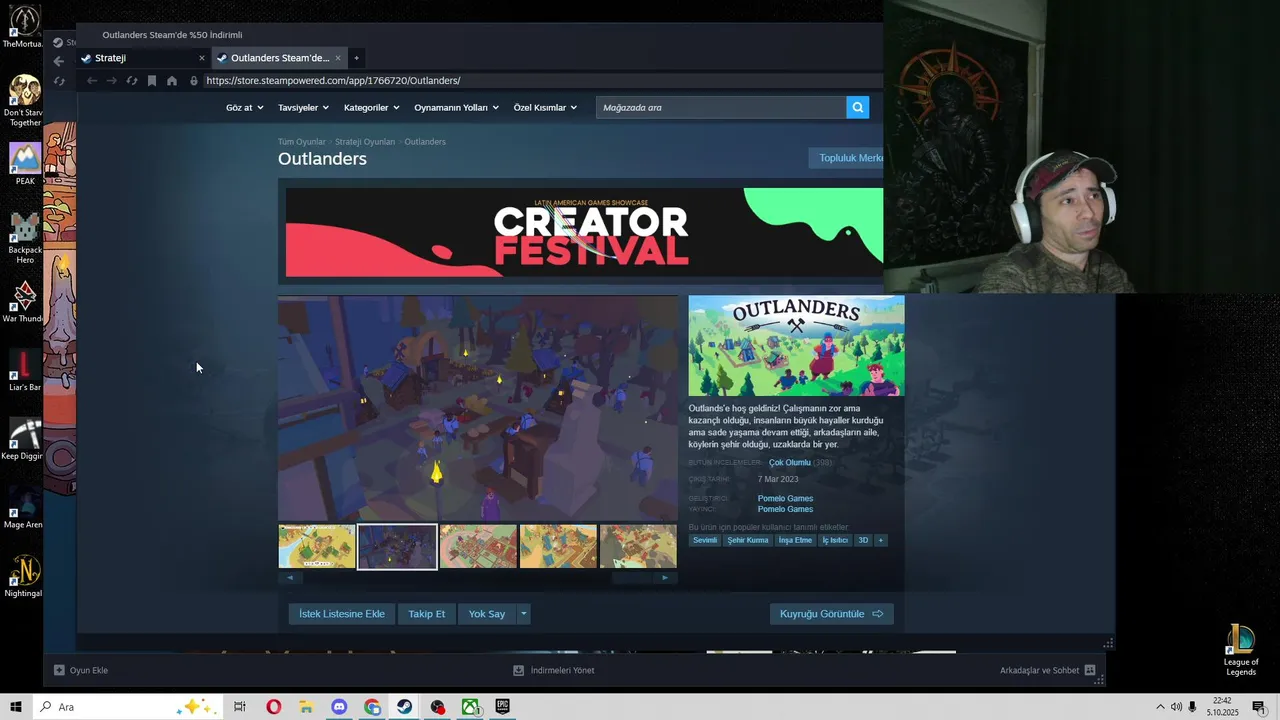The image size is (1280, 720).
Task: Expand the Özel Kısımlar menu
Action: [x=545, y=107]
